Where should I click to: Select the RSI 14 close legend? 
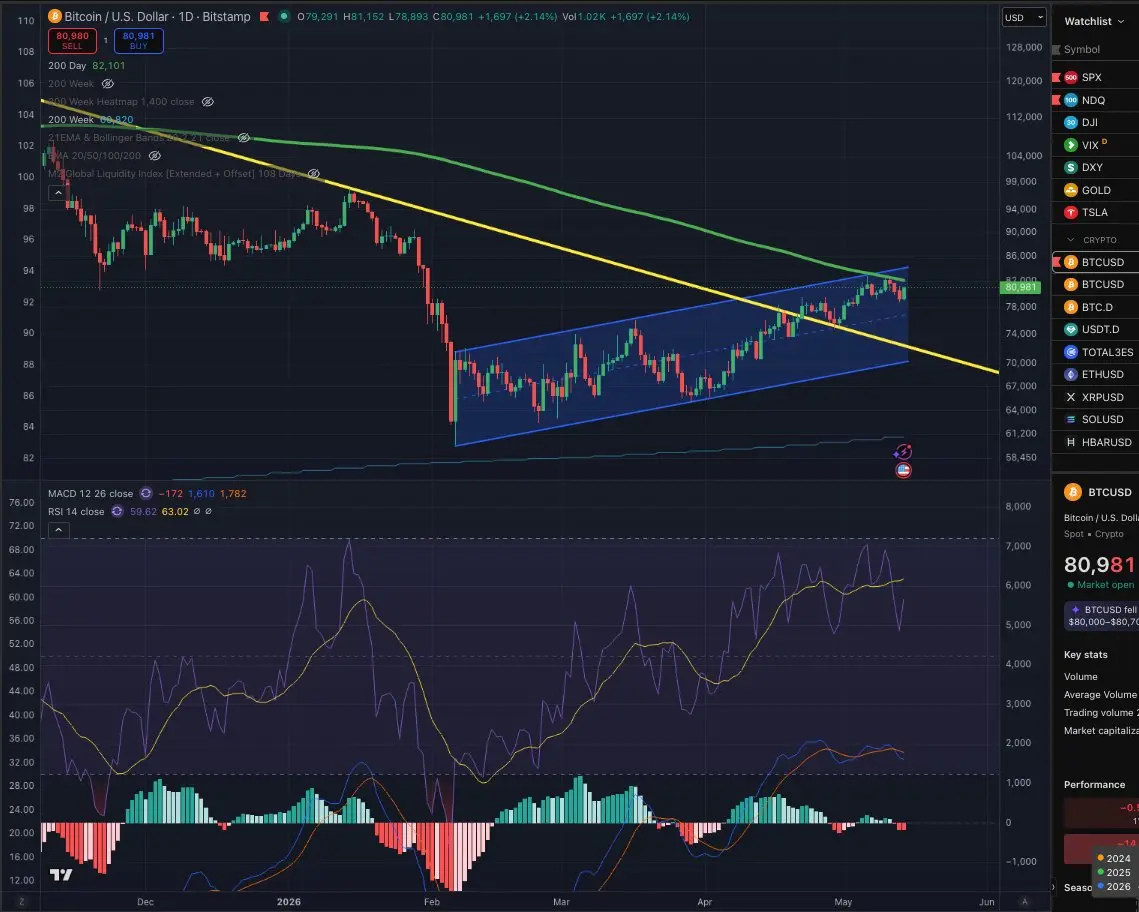[76, 511]
